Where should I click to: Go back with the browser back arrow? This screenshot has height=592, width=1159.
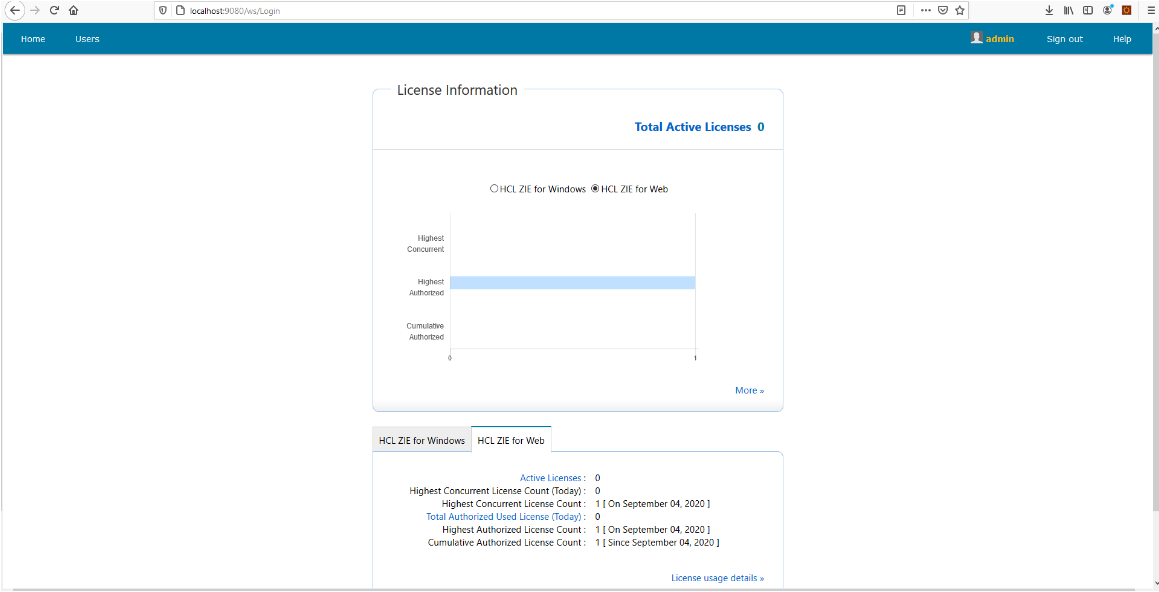point(14,10)
